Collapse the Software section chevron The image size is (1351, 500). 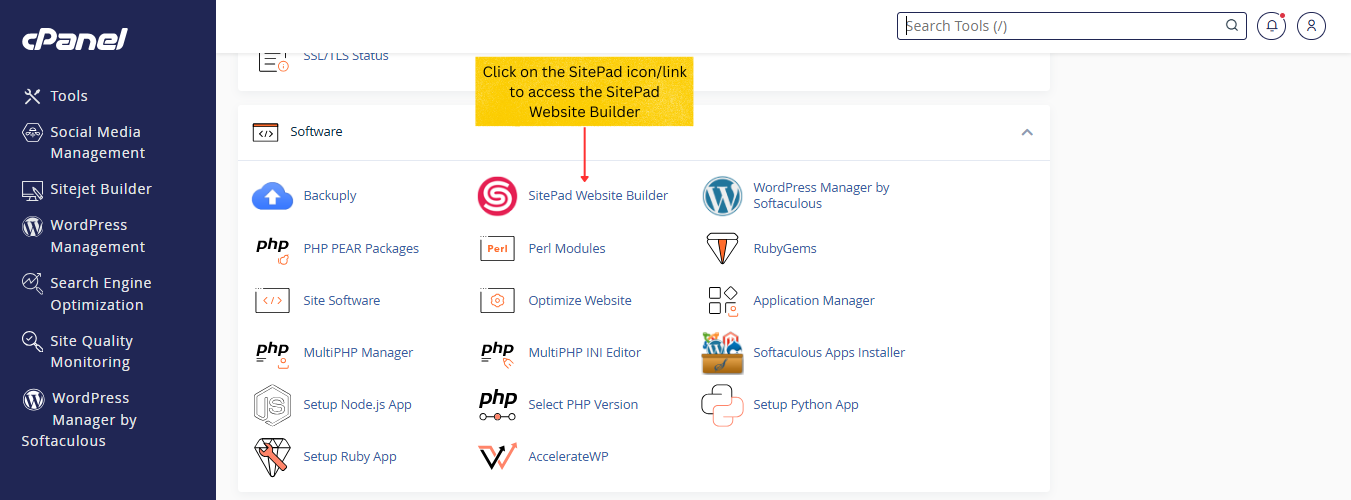tap(1026, 132)
